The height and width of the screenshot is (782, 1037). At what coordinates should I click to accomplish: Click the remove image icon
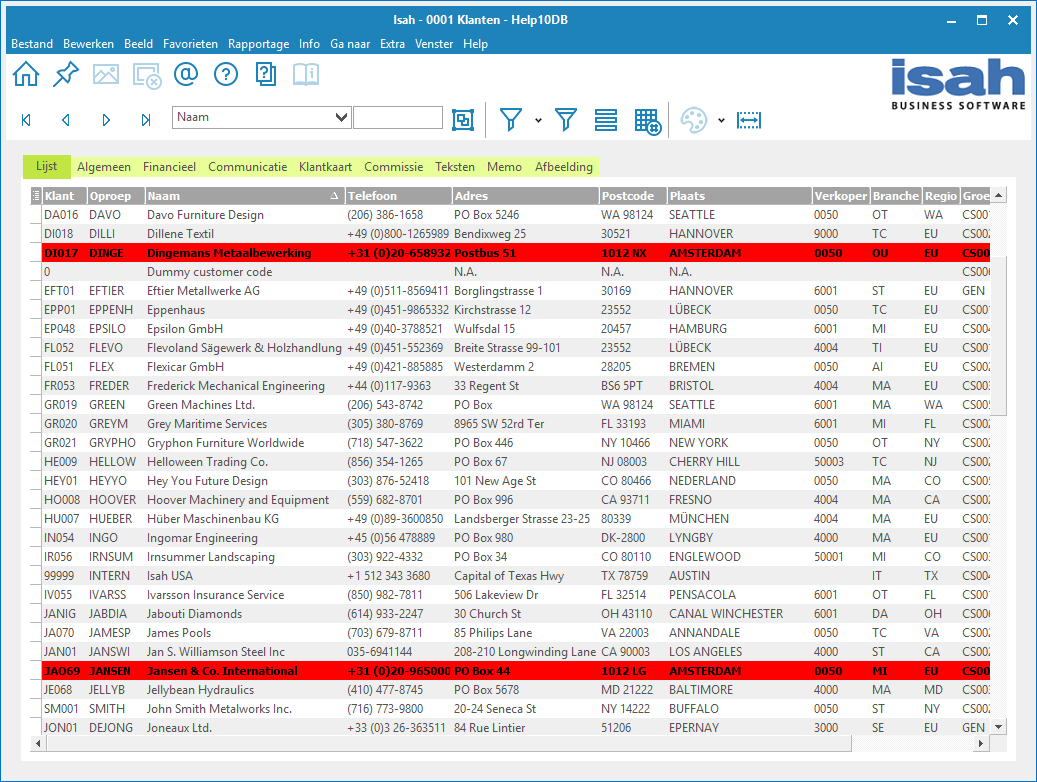click(147, 75)
